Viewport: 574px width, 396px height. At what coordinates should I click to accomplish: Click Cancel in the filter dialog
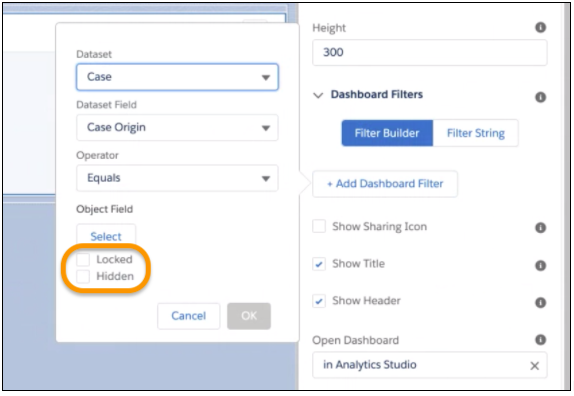(189, 316)
